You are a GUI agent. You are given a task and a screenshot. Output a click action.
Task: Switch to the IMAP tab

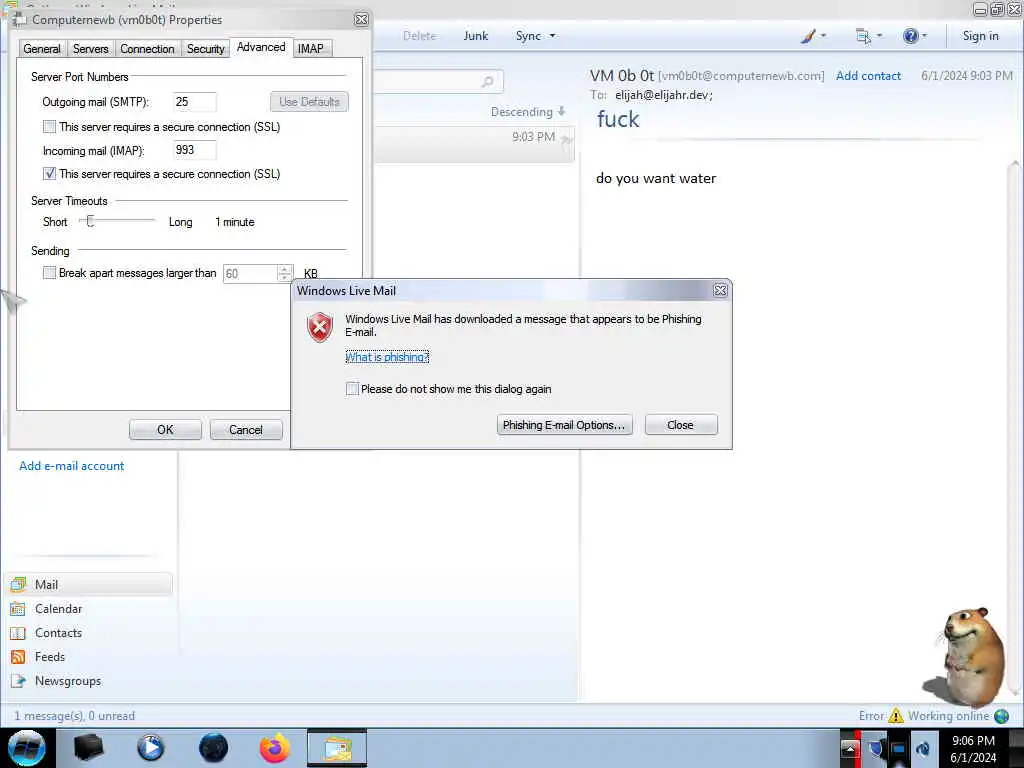[x=311, y=48]
